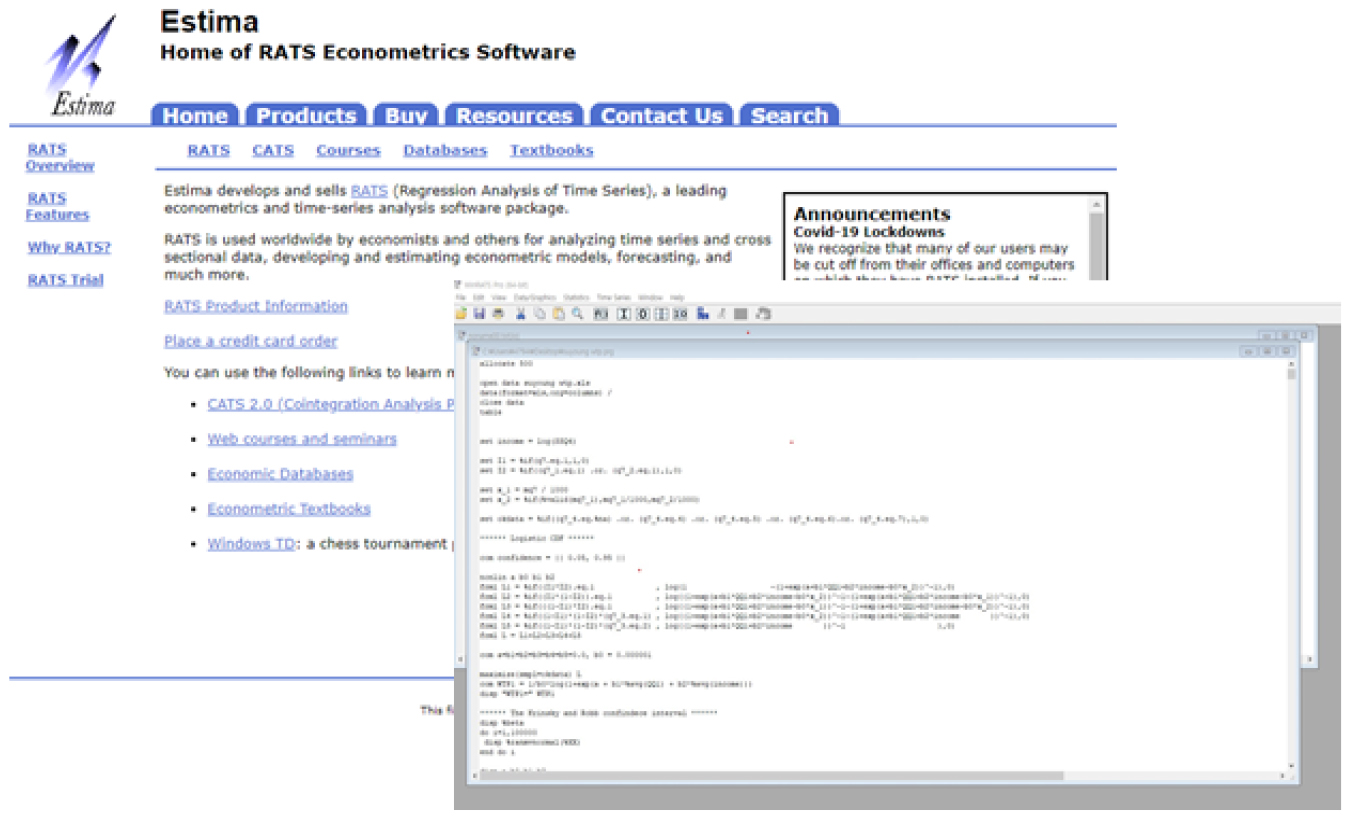This screenshot has height=818, width=1354.
Task: Click the Save disk icon in RATS toolbar
Action: (479, 314)
